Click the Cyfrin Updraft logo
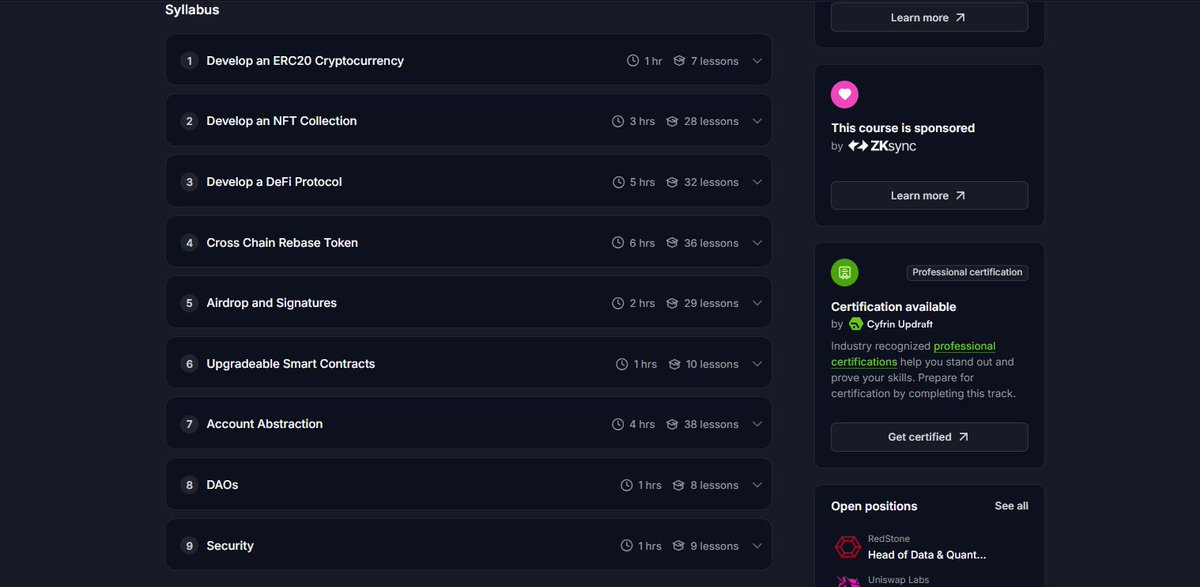1200x587 pixels. [x=856, y=324]
